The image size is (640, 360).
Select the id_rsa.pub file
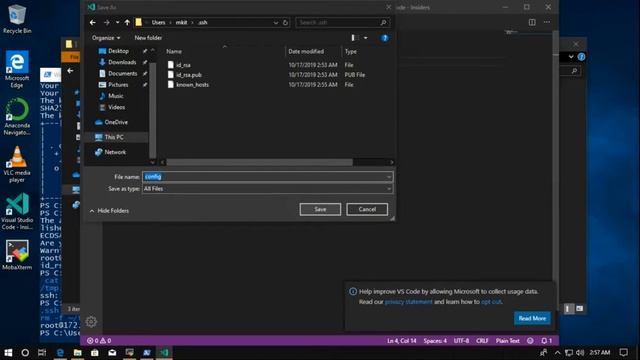click(x=189, y=75)
